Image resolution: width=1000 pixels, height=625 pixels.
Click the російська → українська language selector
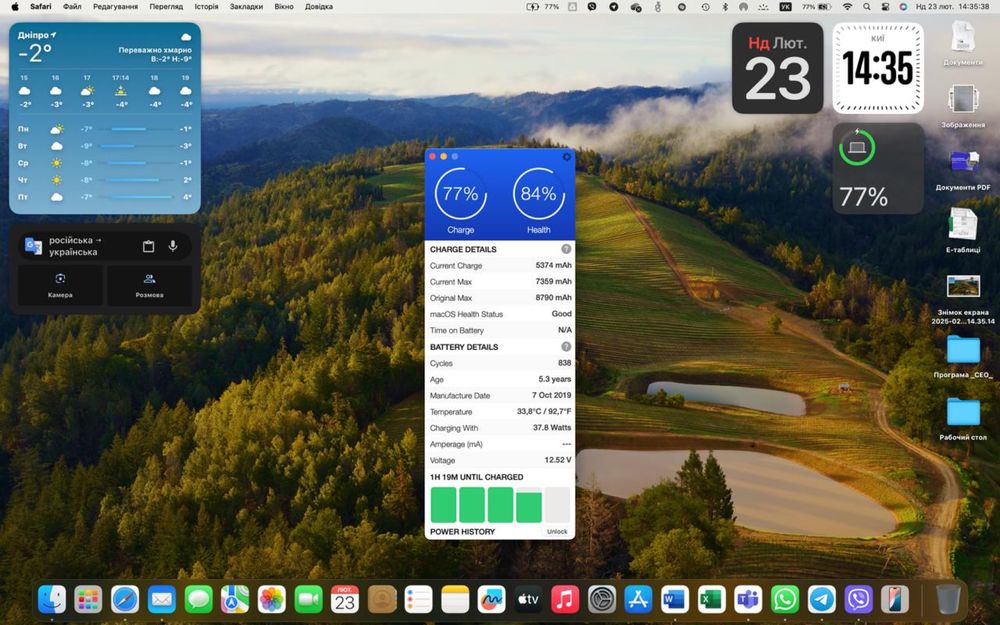point(74,246)
